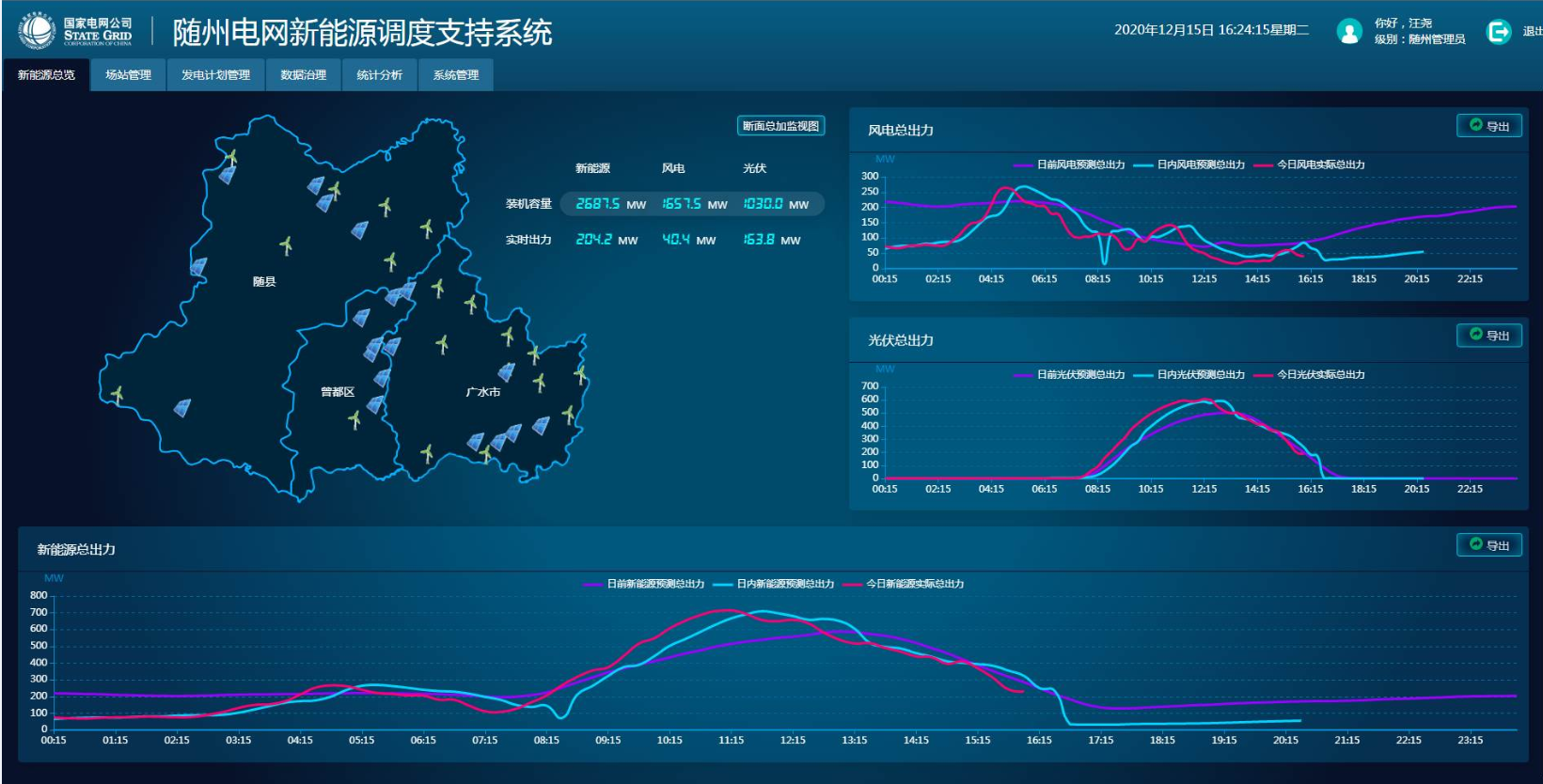
Task: Select the solar panel icon right of 曾都区
Action: tap(375, 405)
